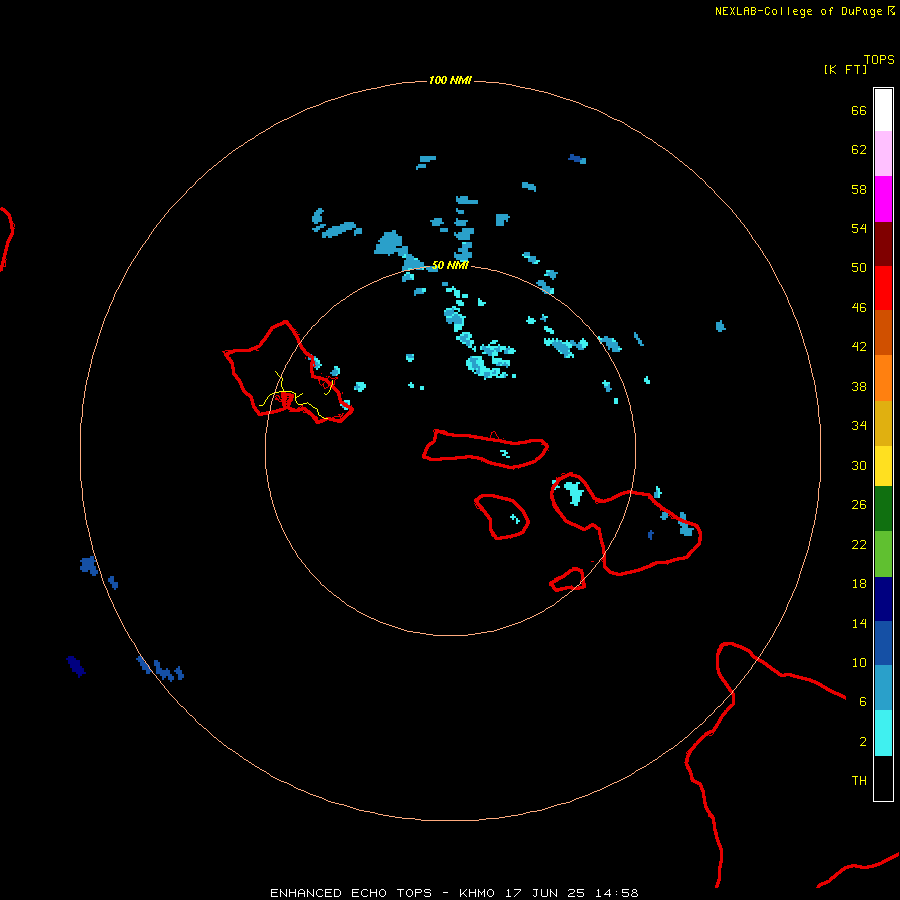The image size is (900, 900).
Task: Click the 14 legend value label
Action: 859,623
